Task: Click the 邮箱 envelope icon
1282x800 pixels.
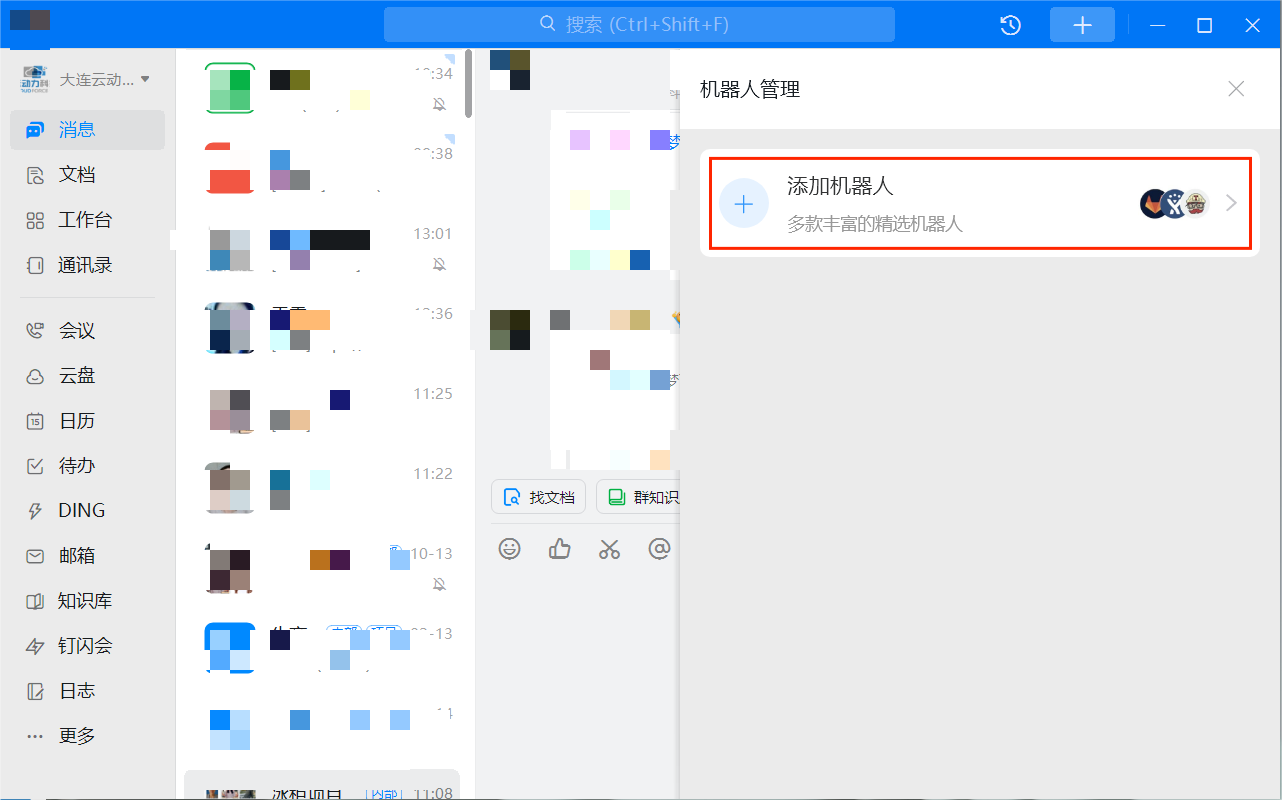Action: (35, 556)
